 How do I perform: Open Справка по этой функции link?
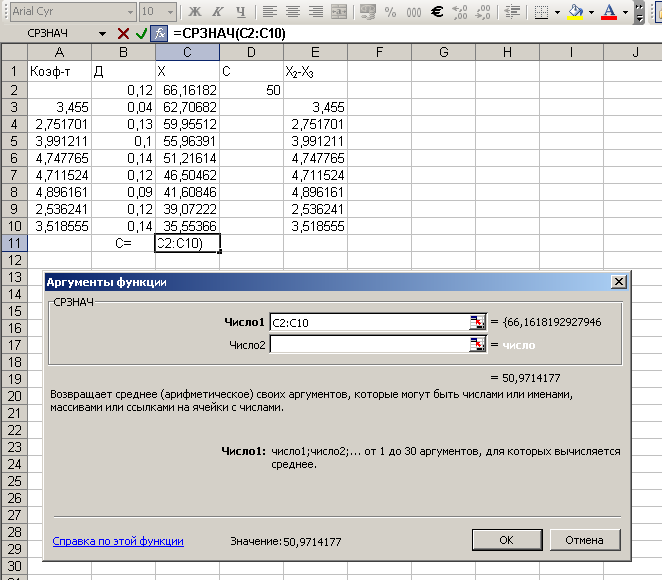tap(118, 541)
